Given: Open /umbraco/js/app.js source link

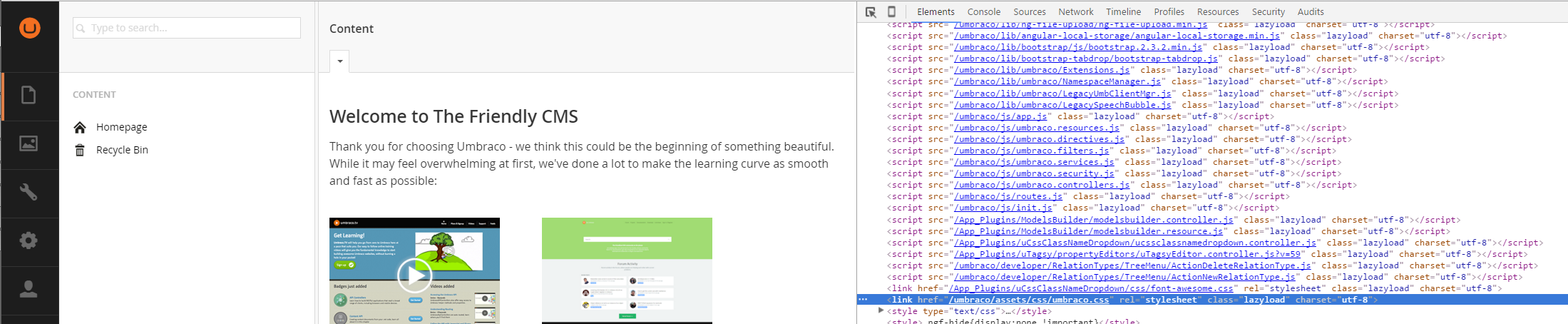Looking at the screenshot, I should tap(1000, 116).
